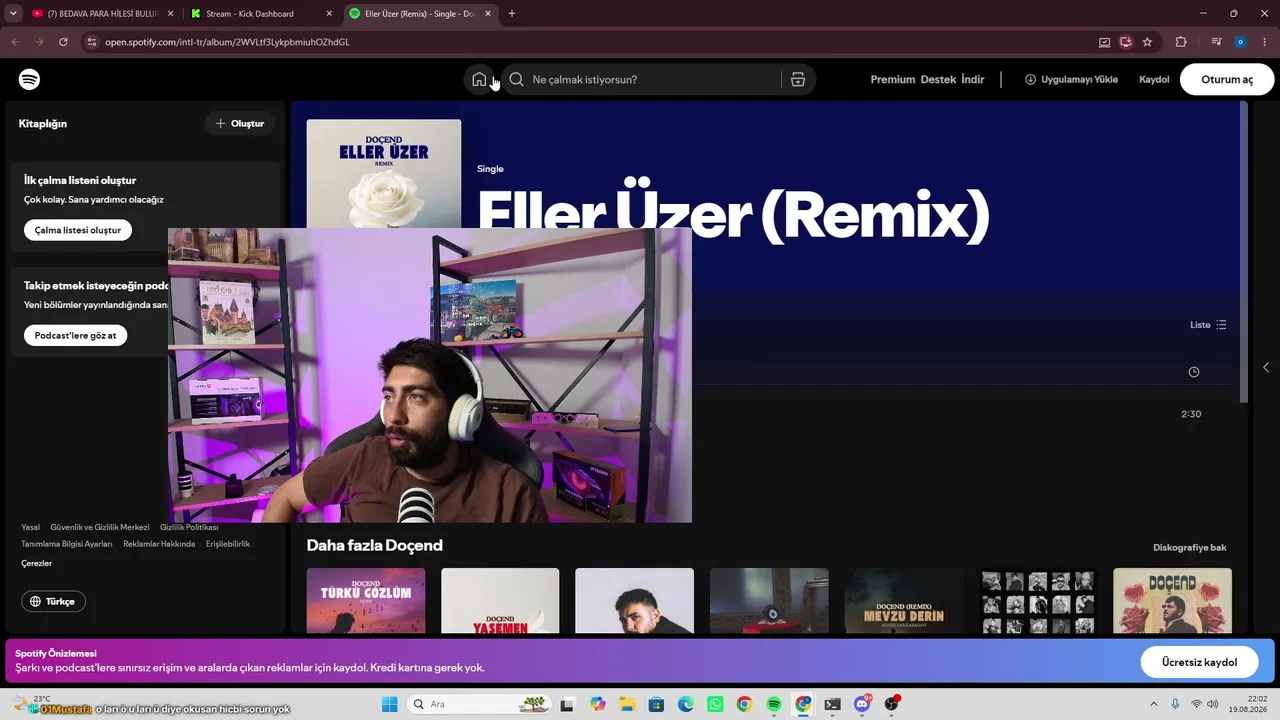Open the Türkçe language selector
1280x720 pixels.
coord(54,601)
